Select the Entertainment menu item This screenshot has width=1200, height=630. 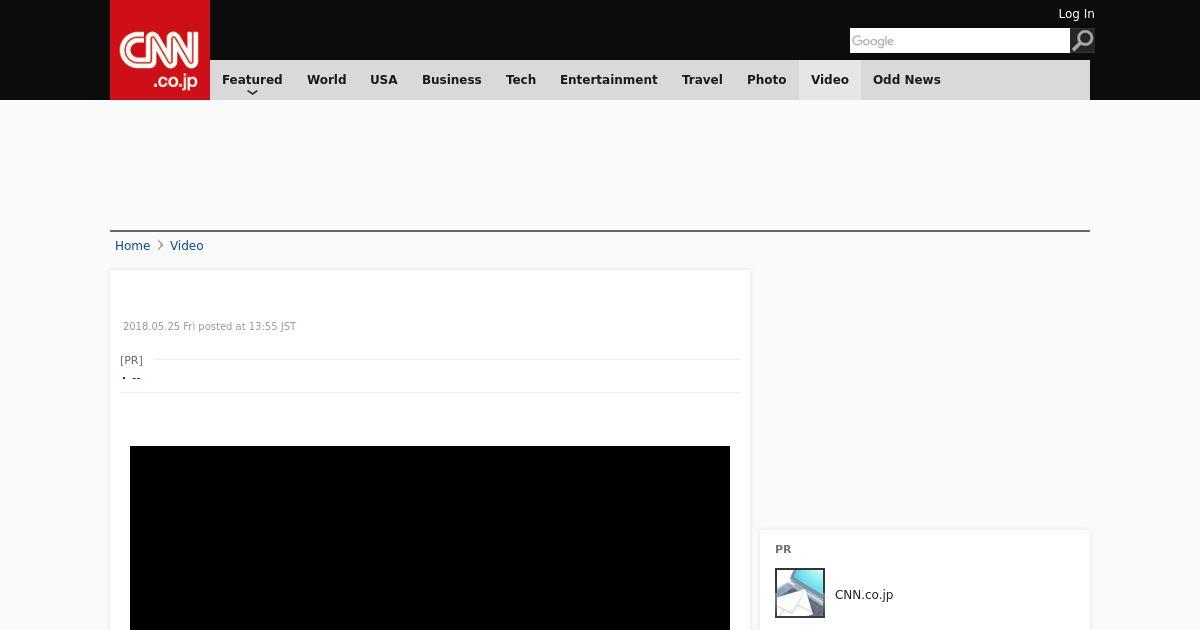coord(609,80)
